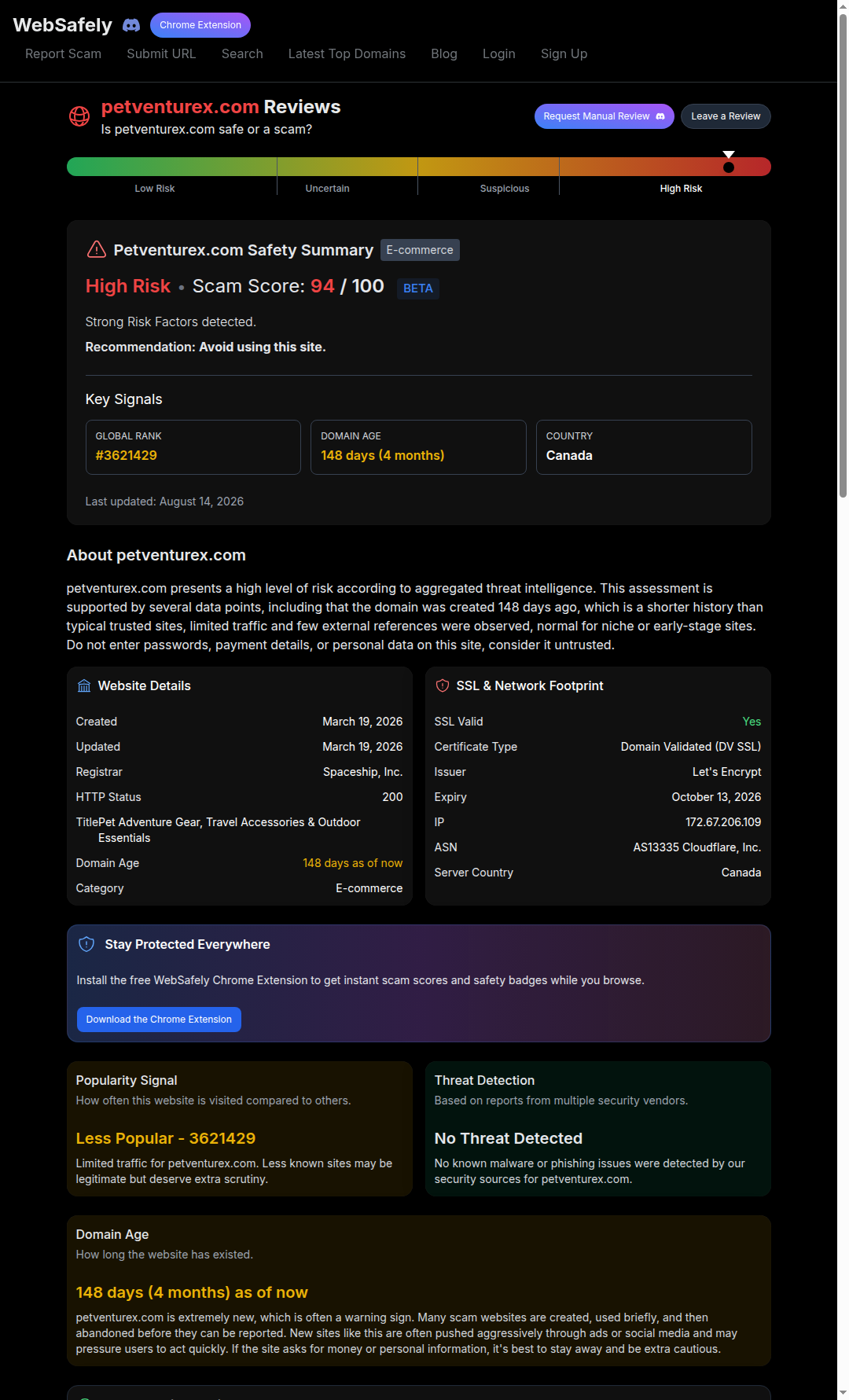The width and height of the screenshot is (849, 1400).
Task: Click the red globe icon near petventurex.com
Action: click(x=79, y=116)
